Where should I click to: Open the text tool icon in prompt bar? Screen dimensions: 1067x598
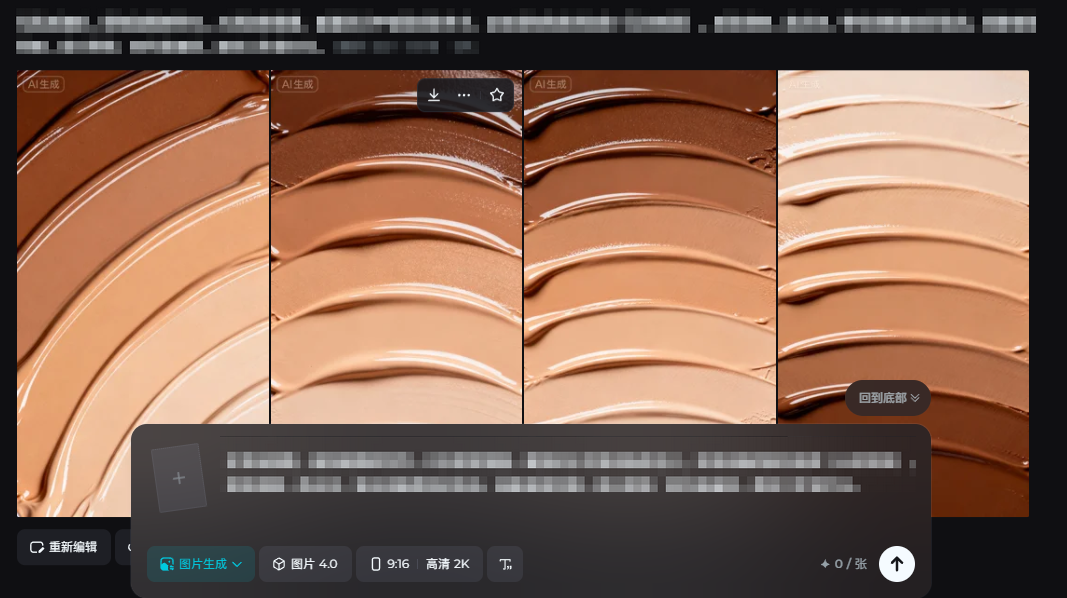[505, 564]
